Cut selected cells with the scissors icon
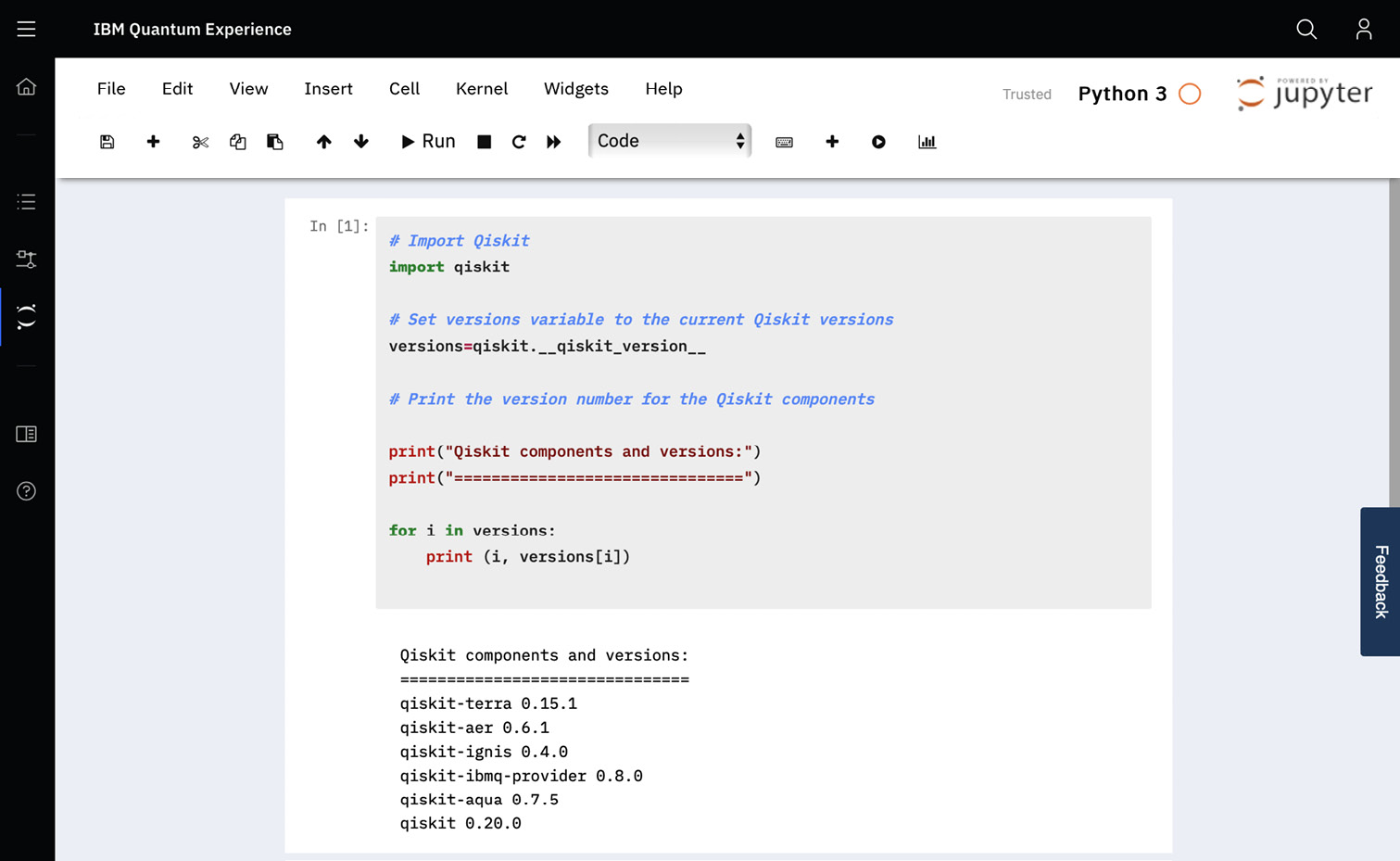This screenshot has width=1400, height=861. [x=200, y=142]
